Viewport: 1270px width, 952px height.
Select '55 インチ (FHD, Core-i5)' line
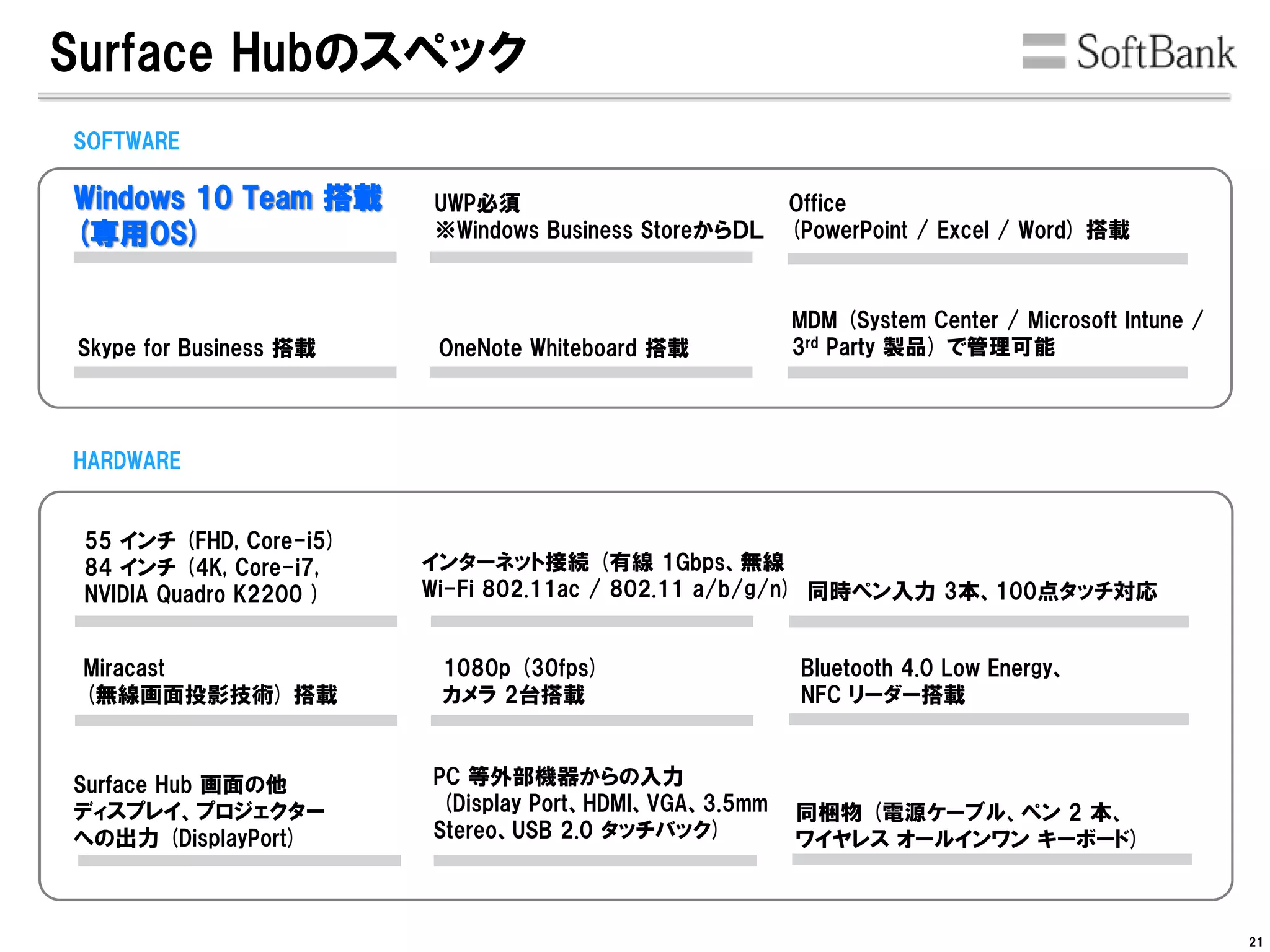pos(209,540)
